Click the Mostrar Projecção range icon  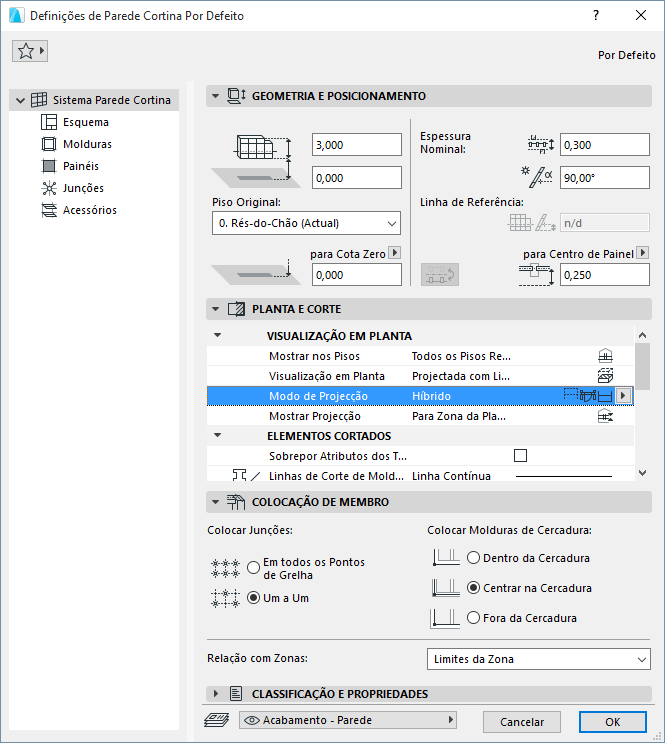tap(605, 416)
